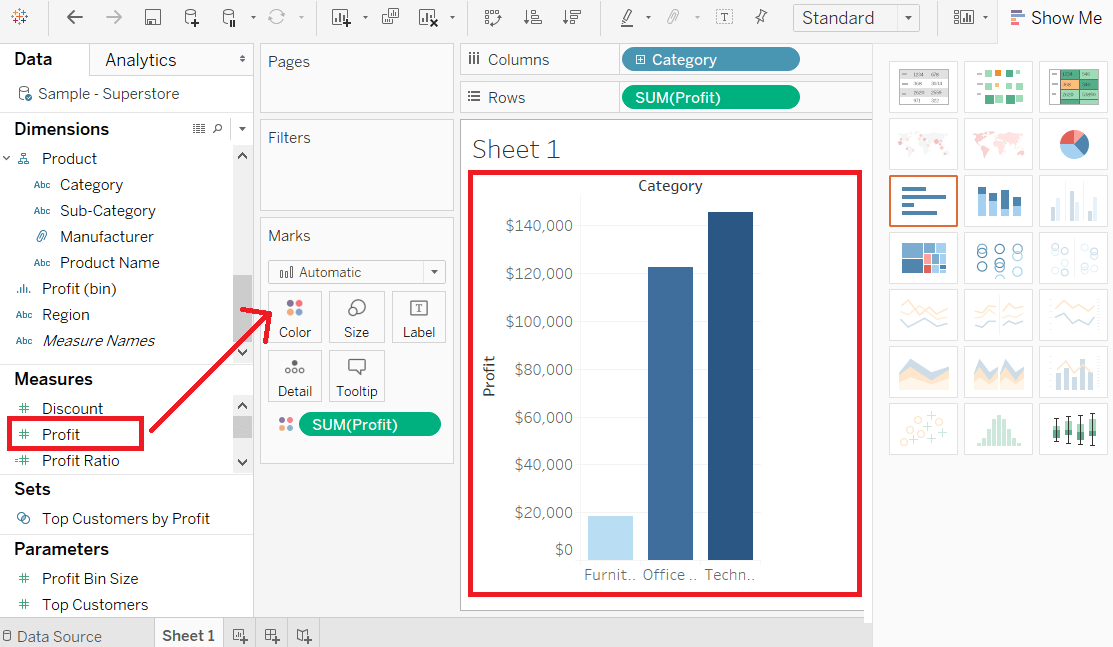This screenshot has height=647, width=1113.
Task: Clear the sheet via toolbar icon
Action: point(428,18)
